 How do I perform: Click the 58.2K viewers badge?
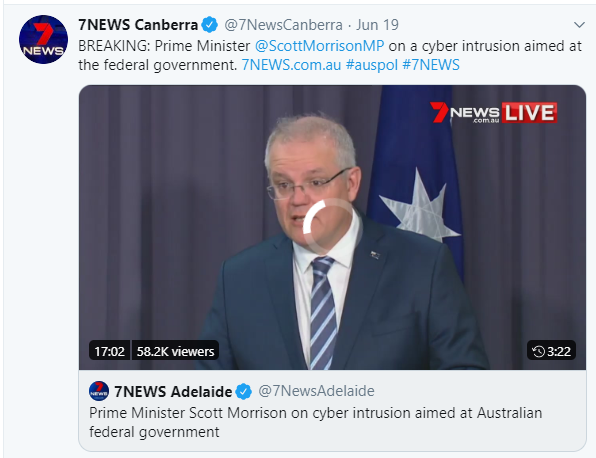click(175, 351)
